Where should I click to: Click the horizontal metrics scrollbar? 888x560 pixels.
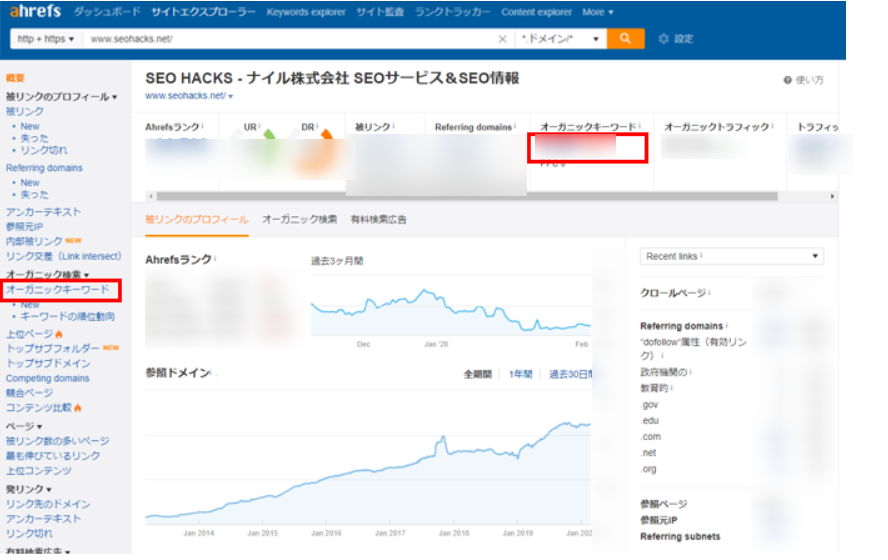[x=467, y=196]
